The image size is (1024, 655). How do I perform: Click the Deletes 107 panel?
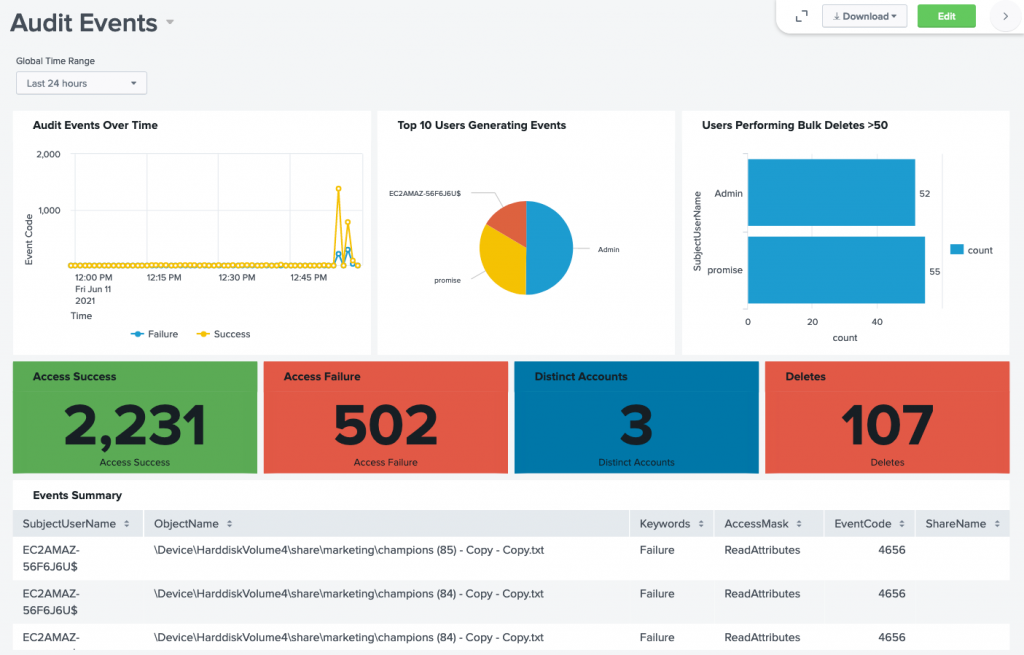point(886,417)
